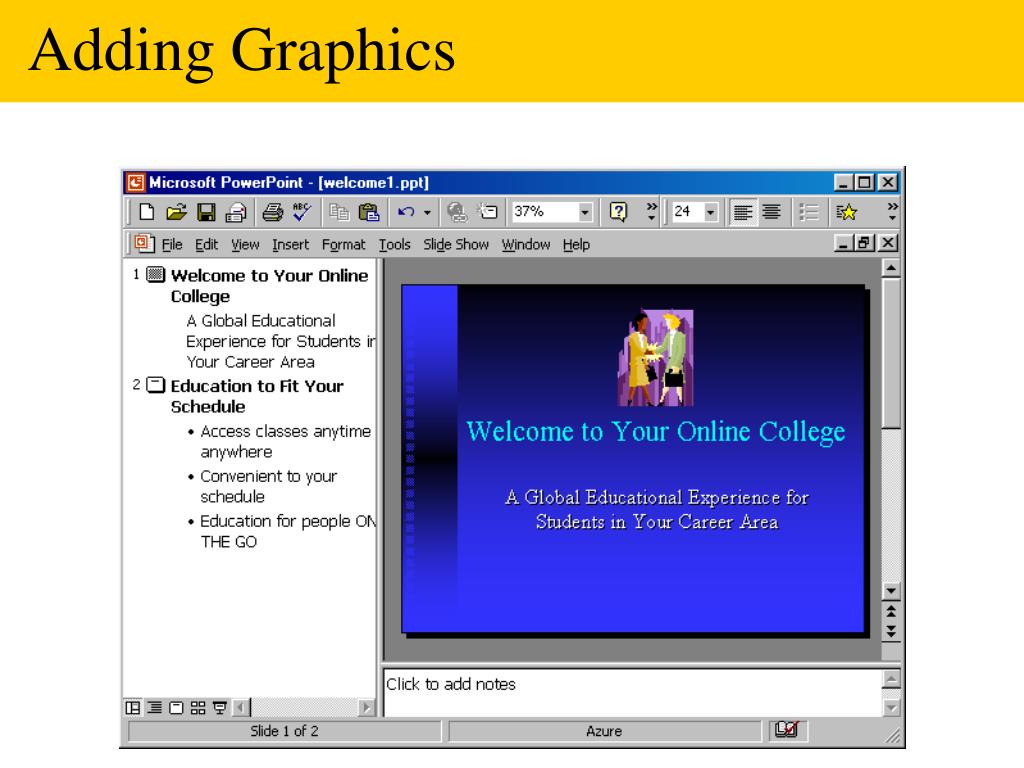
Task: Click the notes pane scroll down arrow
Action: pyautogui.click(x=891, y=707)
